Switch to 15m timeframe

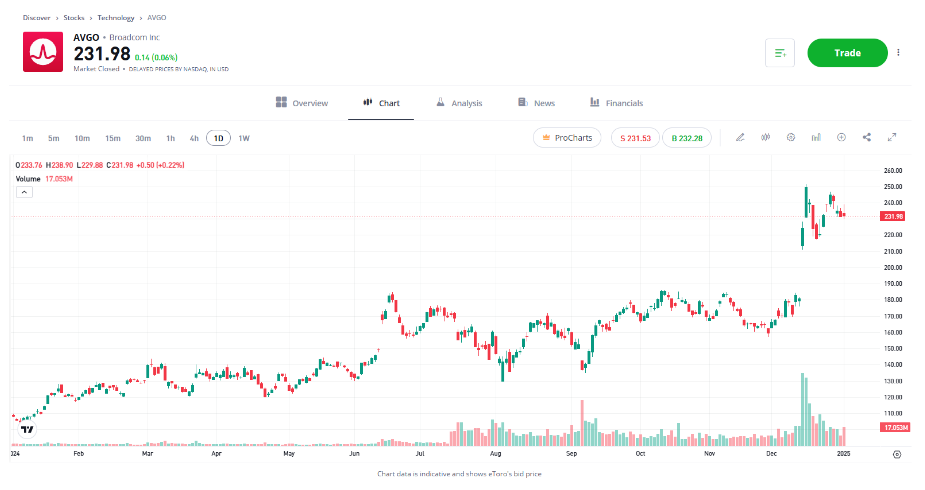(x=113, y=138)
